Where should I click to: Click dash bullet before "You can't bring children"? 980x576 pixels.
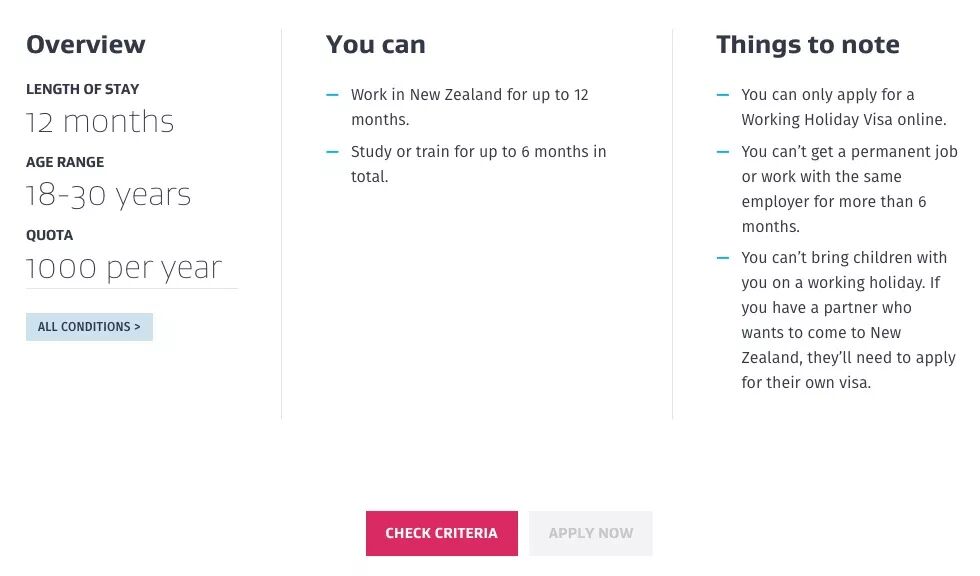723,258
